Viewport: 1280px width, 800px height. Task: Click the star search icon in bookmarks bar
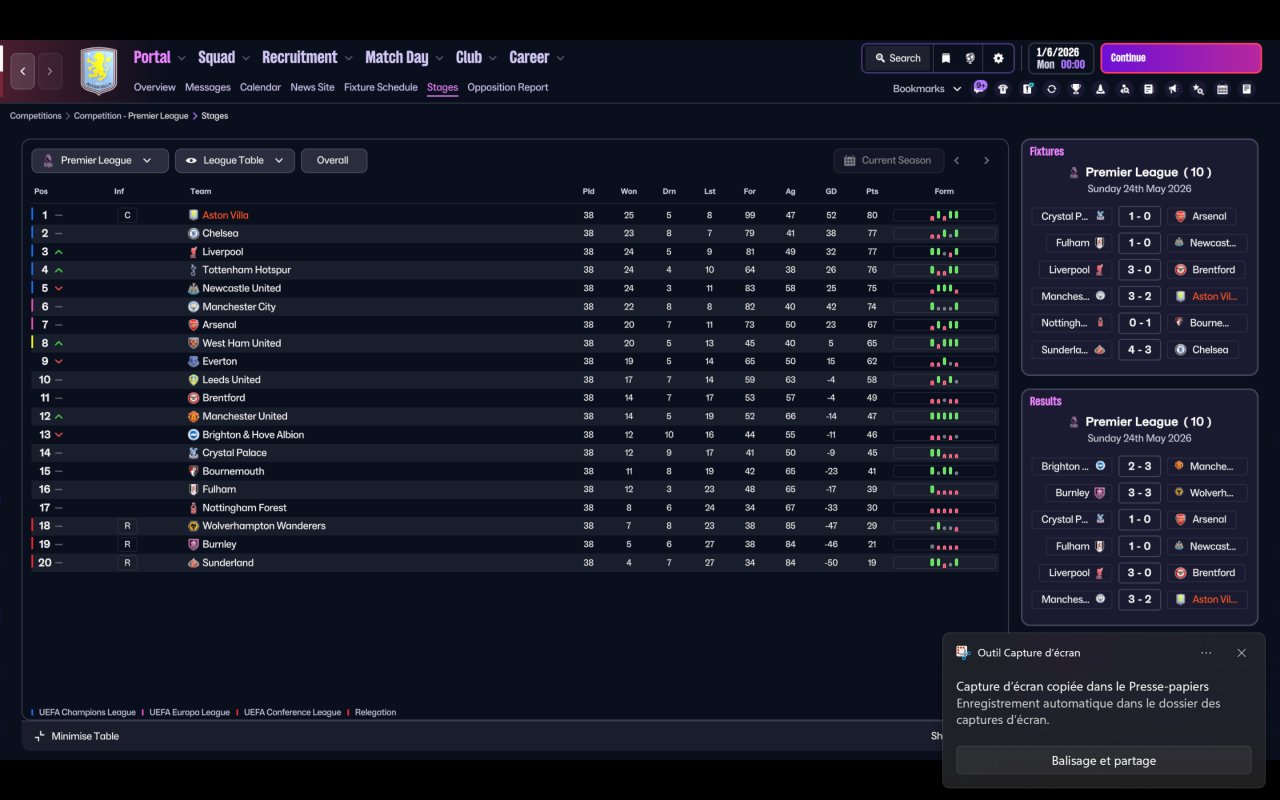(x=1198, y=89)
